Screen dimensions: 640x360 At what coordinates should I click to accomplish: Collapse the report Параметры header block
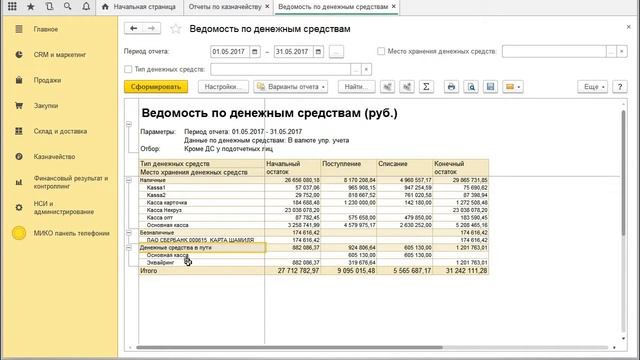pyautogui.click(x=129, y=124)
